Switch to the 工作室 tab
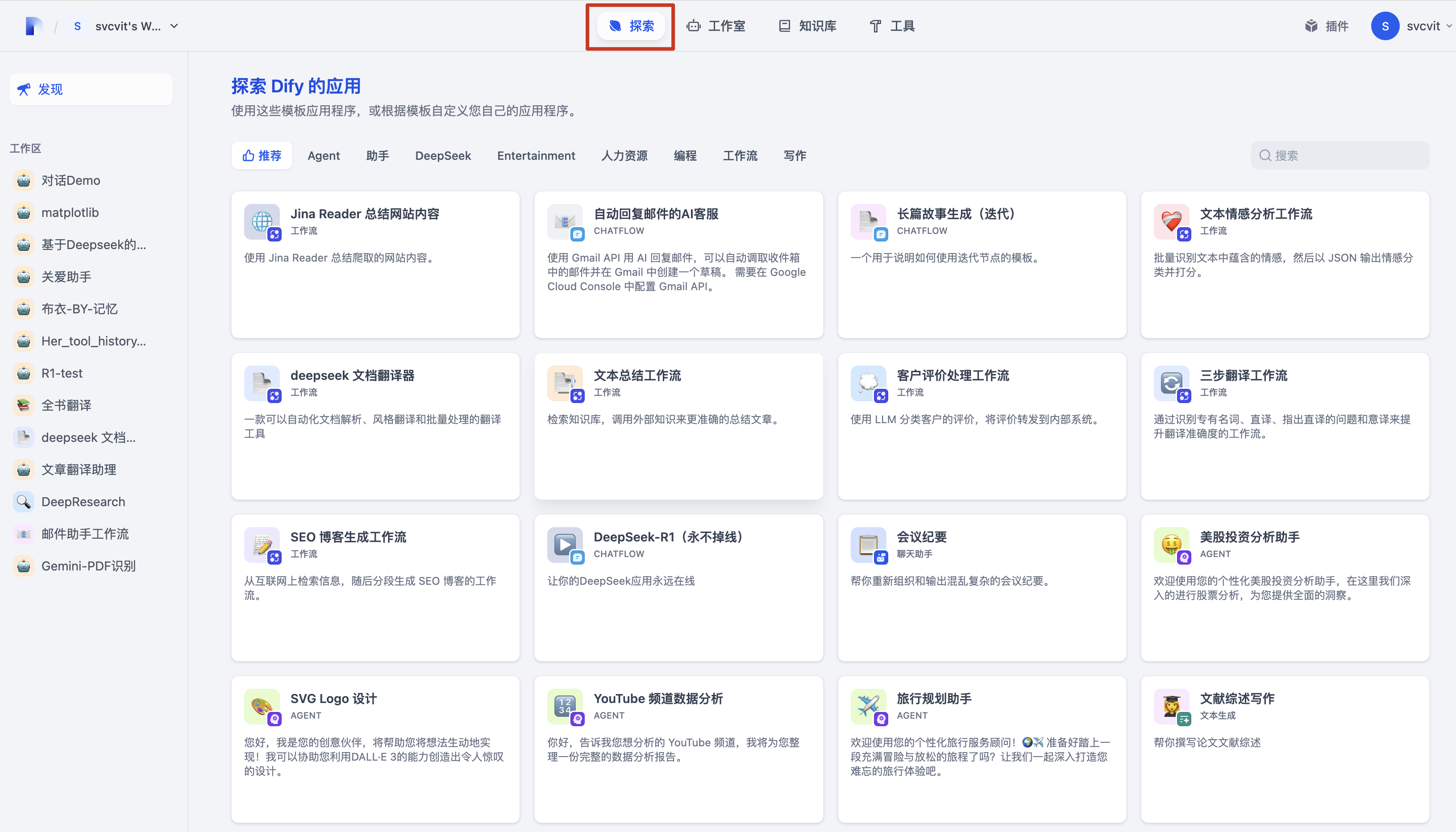The image size is (1456, 832). tap(716, 26)
